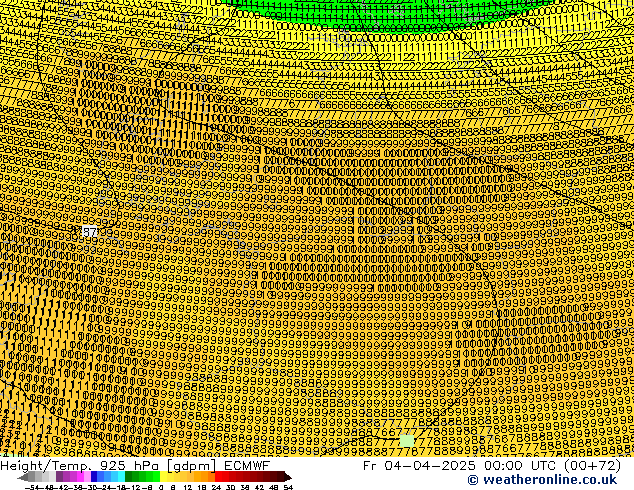Pick the bright red legend swatch at 24
This screenshot has width=634, height=490.
pos(218,476)
